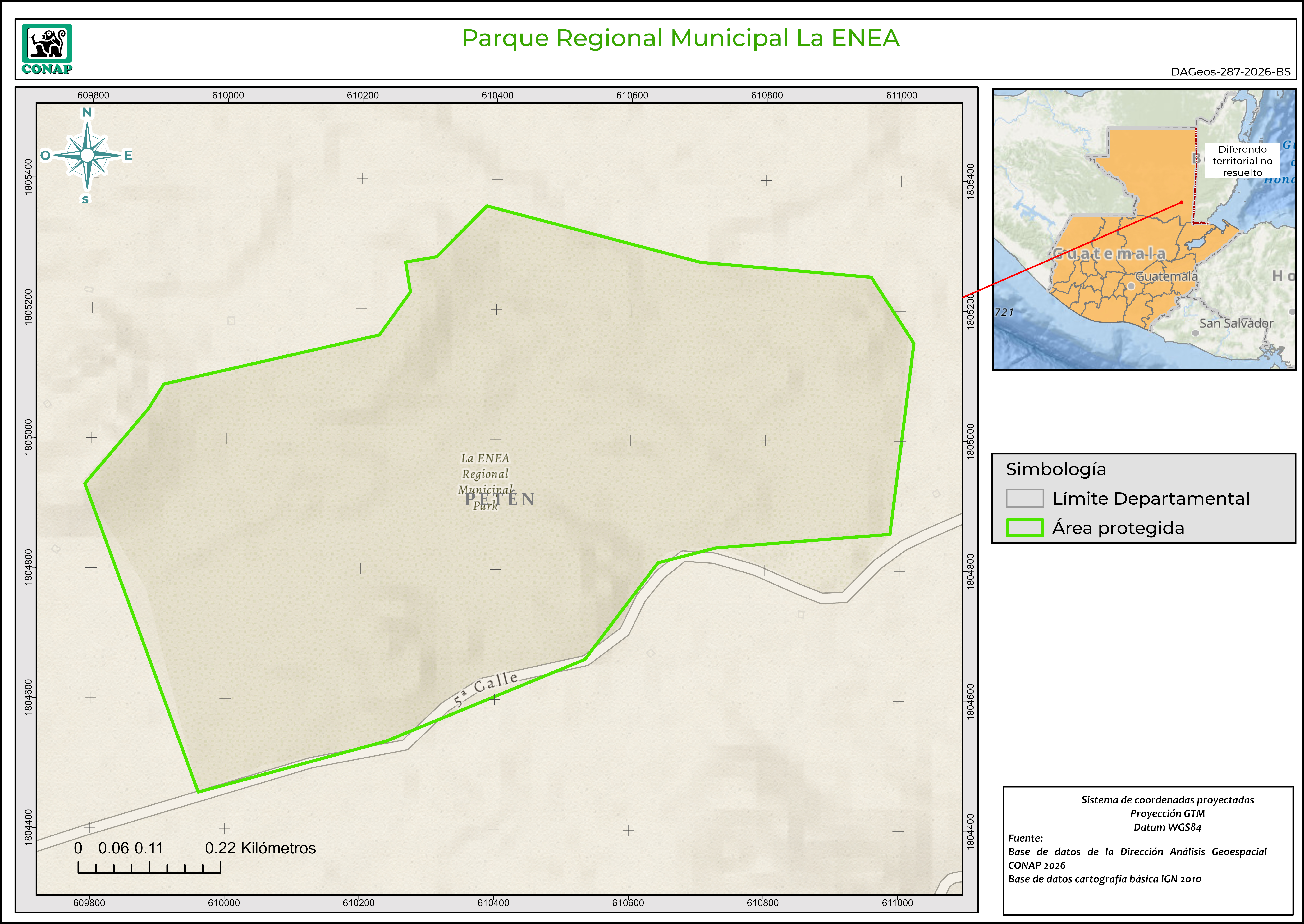Screen dimensions: 1304x924
Task: Click the Área protegida legend text
Action: tap(1118, 528)
